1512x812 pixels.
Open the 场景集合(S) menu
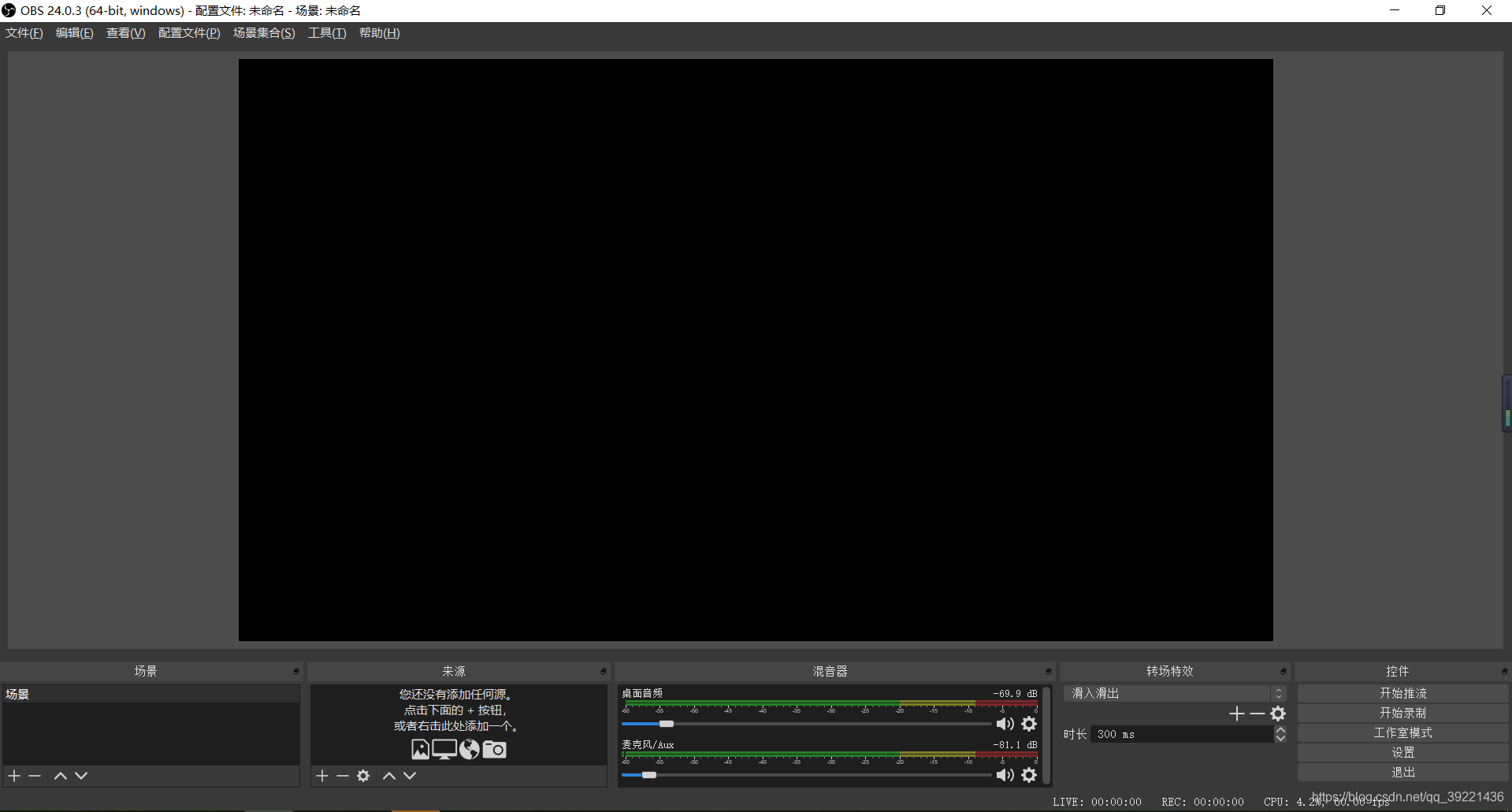pos(264,33)
